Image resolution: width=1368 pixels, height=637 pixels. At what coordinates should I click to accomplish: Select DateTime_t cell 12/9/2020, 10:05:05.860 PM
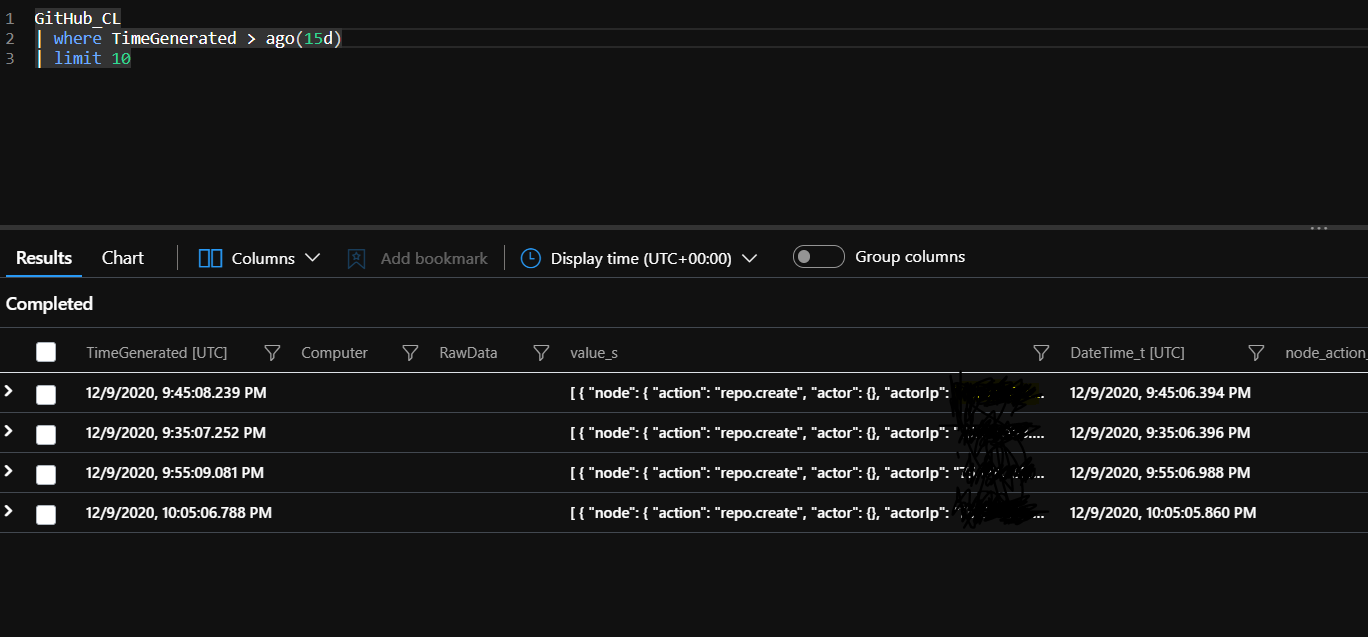coord(1163,513)
